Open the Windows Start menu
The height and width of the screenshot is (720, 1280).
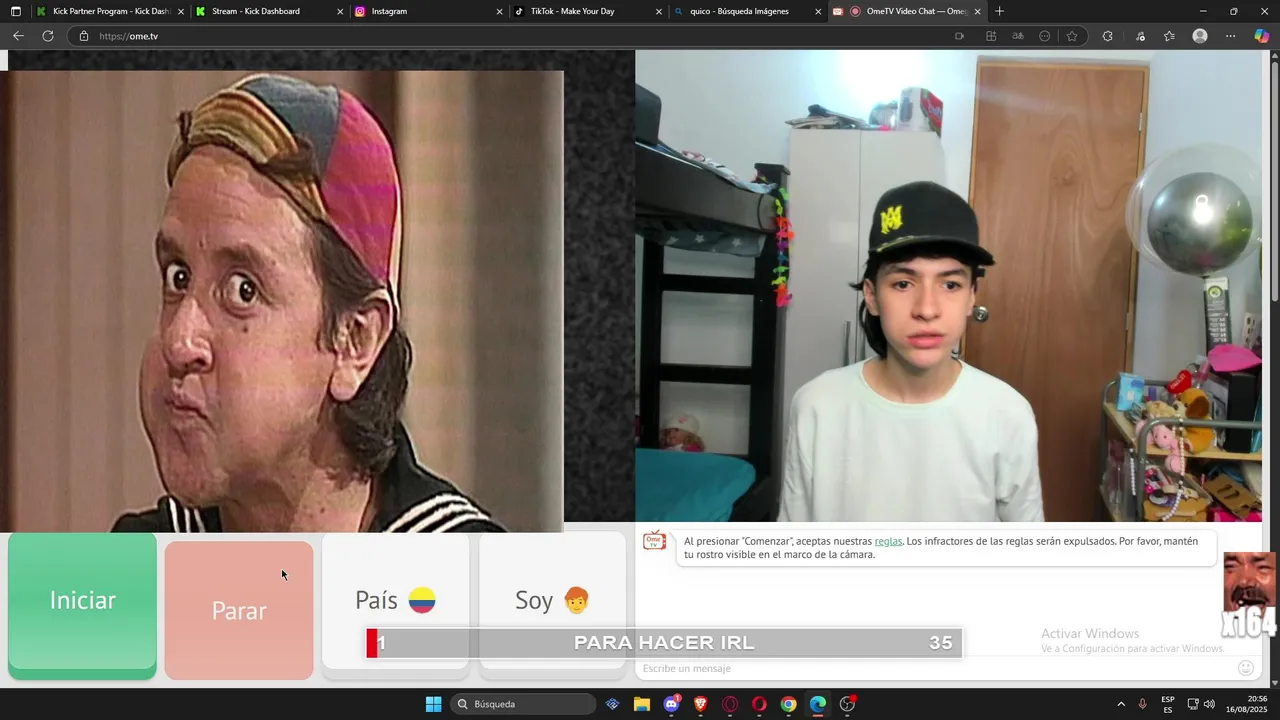coord(433,704)
